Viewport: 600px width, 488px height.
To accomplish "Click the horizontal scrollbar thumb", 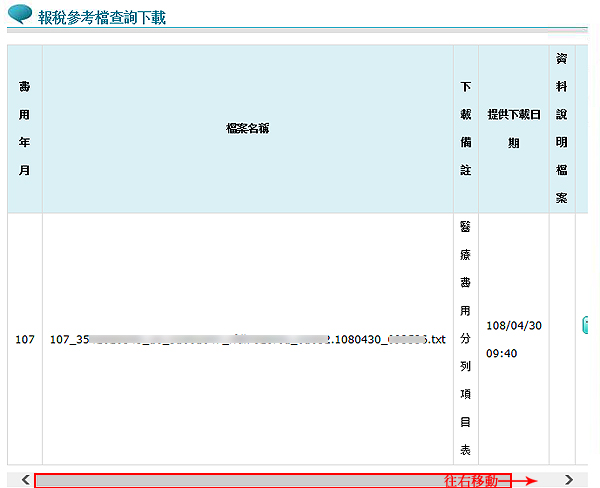I will coord(272,480).
